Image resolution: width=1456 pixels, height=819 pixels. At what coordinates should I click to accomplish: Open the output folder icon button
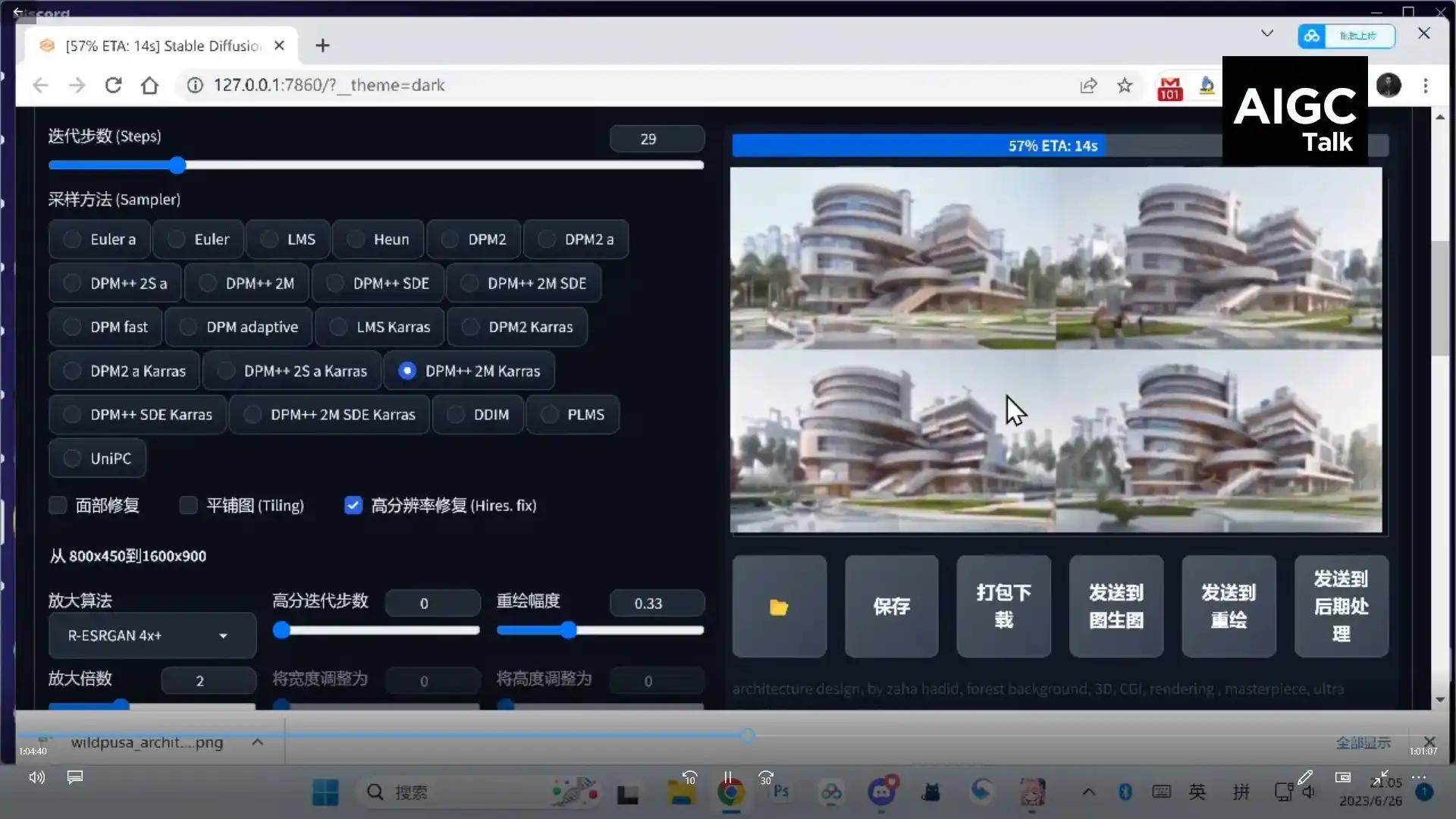(x=779, y=607)
